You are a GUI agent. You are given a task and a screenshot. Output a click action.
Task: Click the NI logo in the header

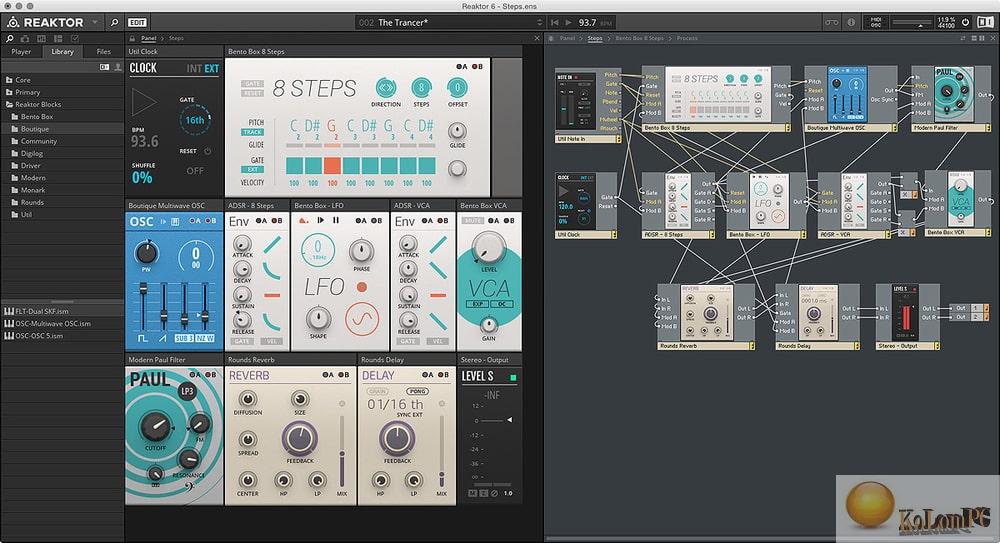tap(985, 22)
